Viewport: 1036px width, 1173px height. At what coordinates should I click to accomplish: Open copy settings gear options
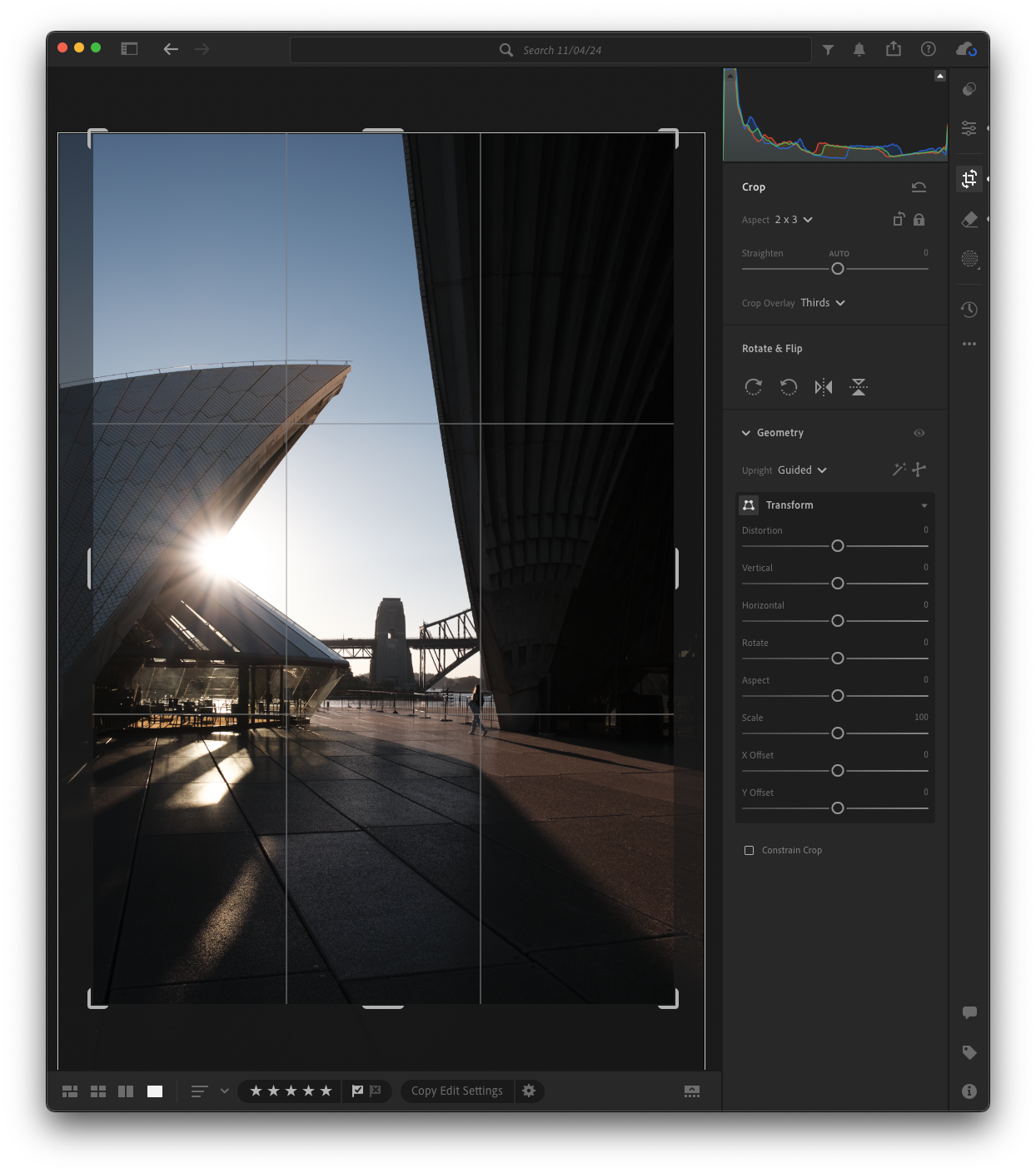click(529, 1091)
